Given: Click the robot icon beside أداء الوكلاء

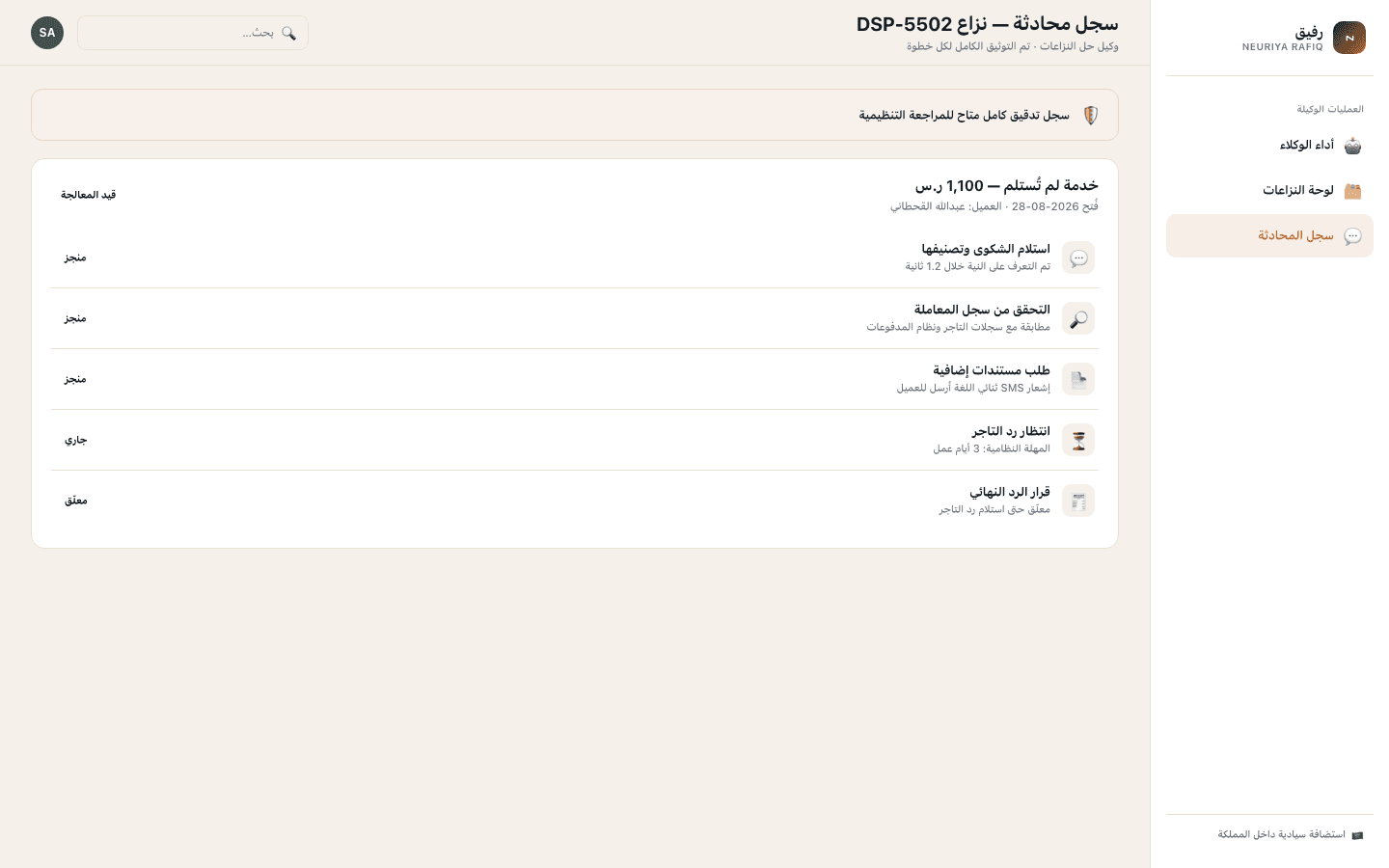Looking at the screenshot, I should tap(1352, 146).
